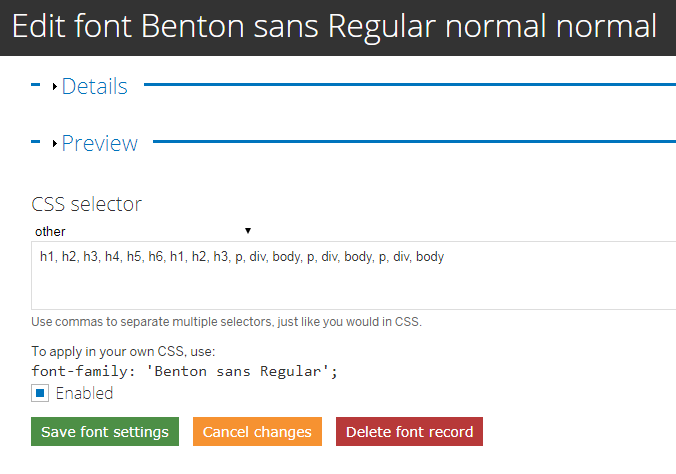Click the dash icon beside Details

[35, 85]
